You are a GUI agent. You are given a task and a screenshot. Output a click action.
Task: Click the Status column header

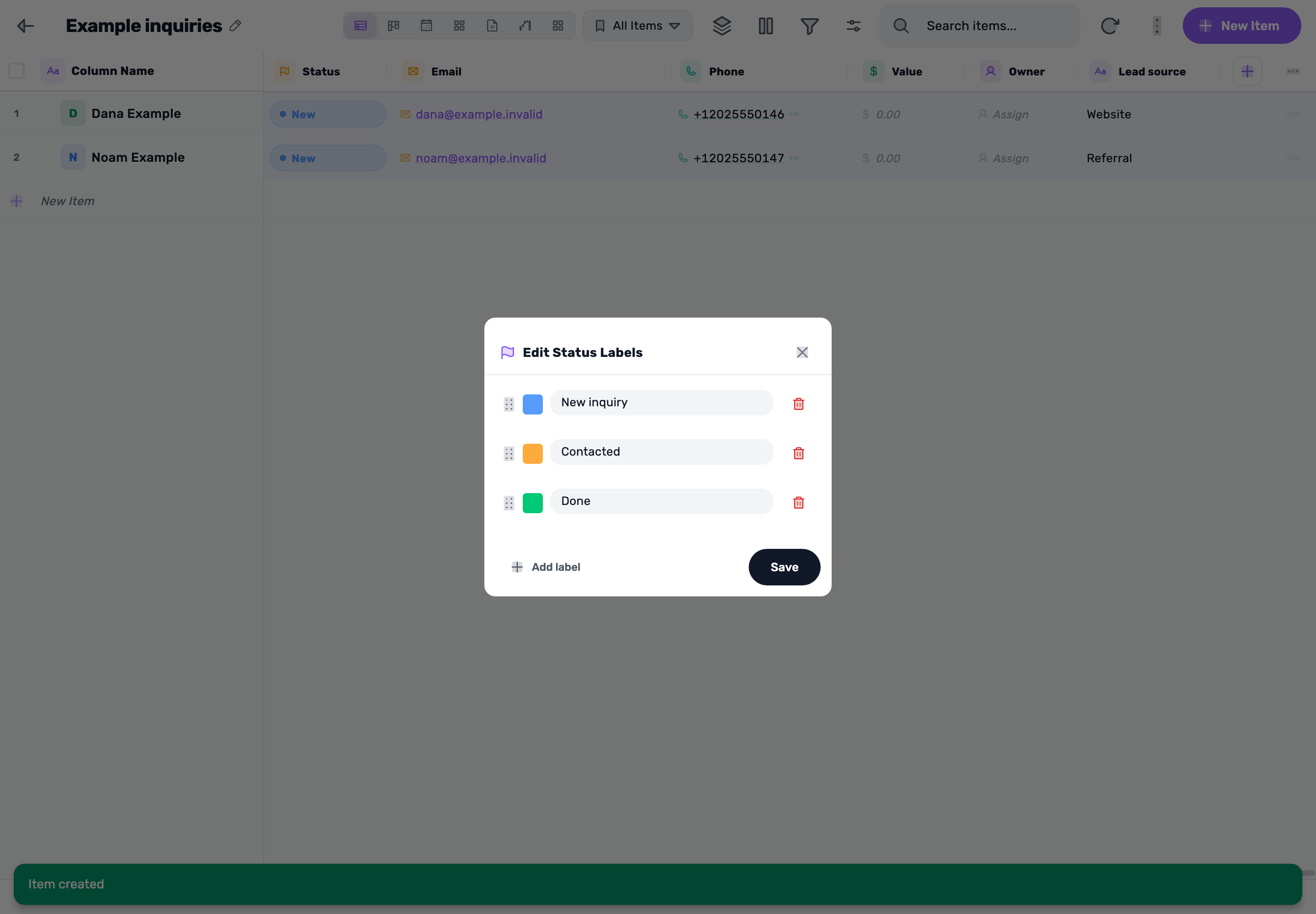[x=321, y=72]
